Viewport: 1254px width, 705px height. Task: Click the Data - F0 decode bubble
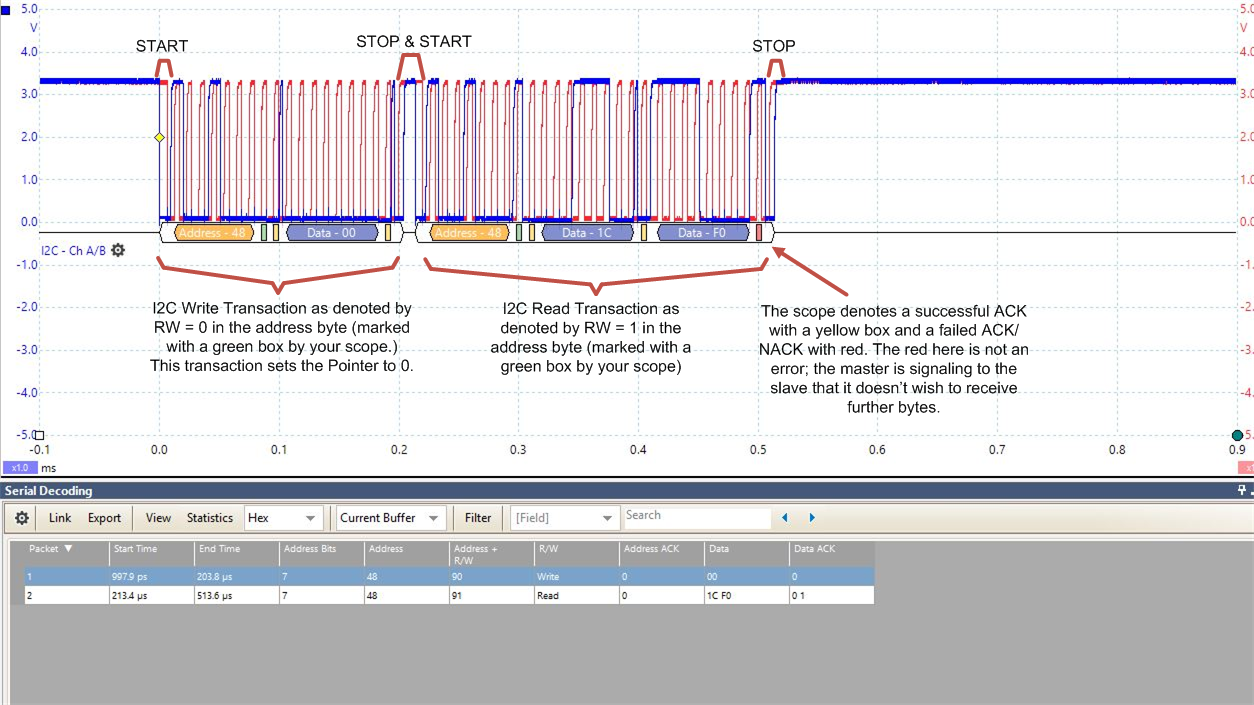(702, 232)
